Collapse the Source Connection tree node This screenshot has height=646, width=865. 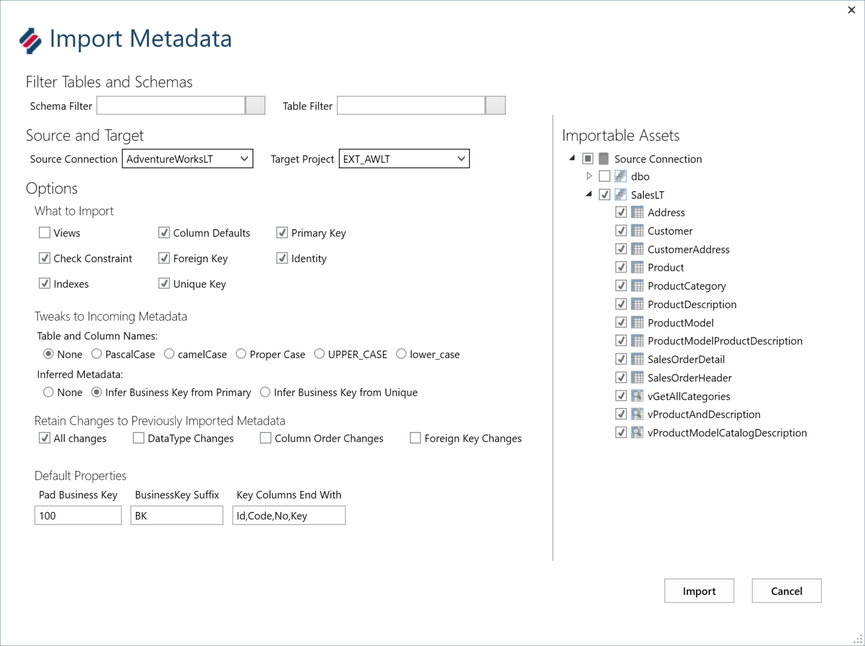[572, 158]
